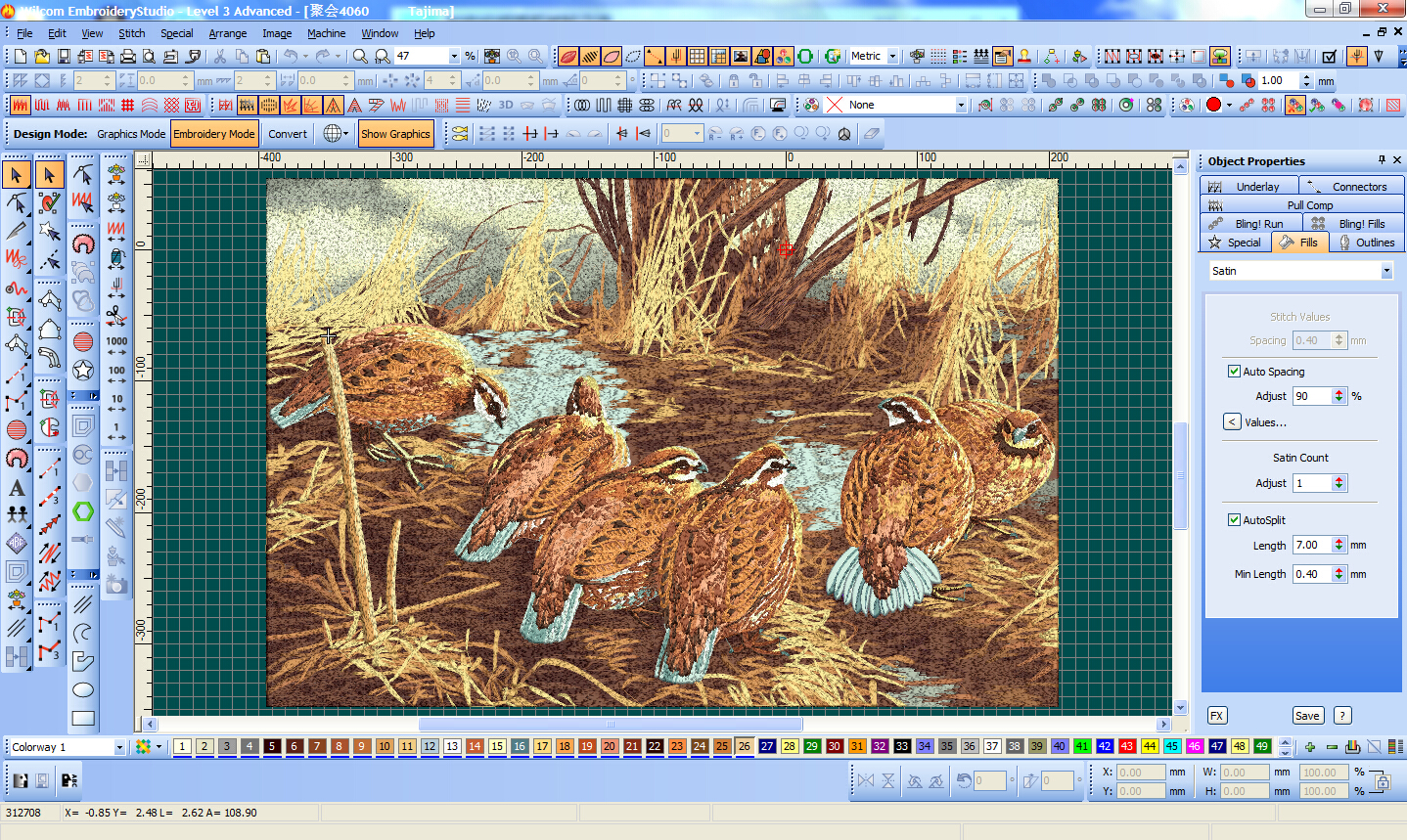Screen dimensions: 1407x840
Task: Select the Ellipse shape tool
Action: pos(83,689)
